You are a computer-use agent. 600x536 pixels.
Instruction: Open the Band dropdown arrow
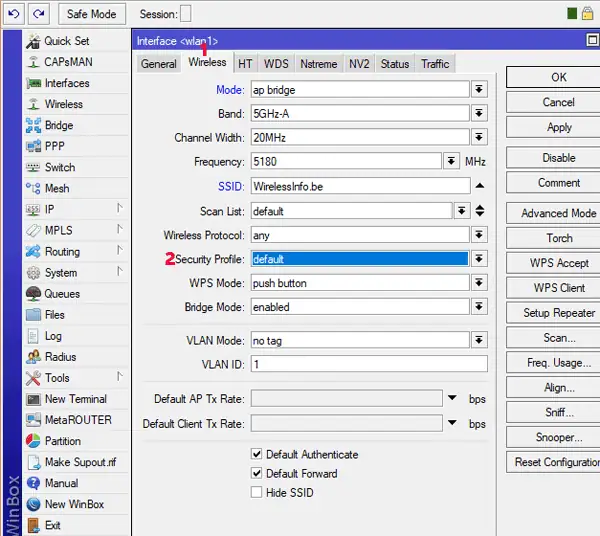click(x=479, y=113)
